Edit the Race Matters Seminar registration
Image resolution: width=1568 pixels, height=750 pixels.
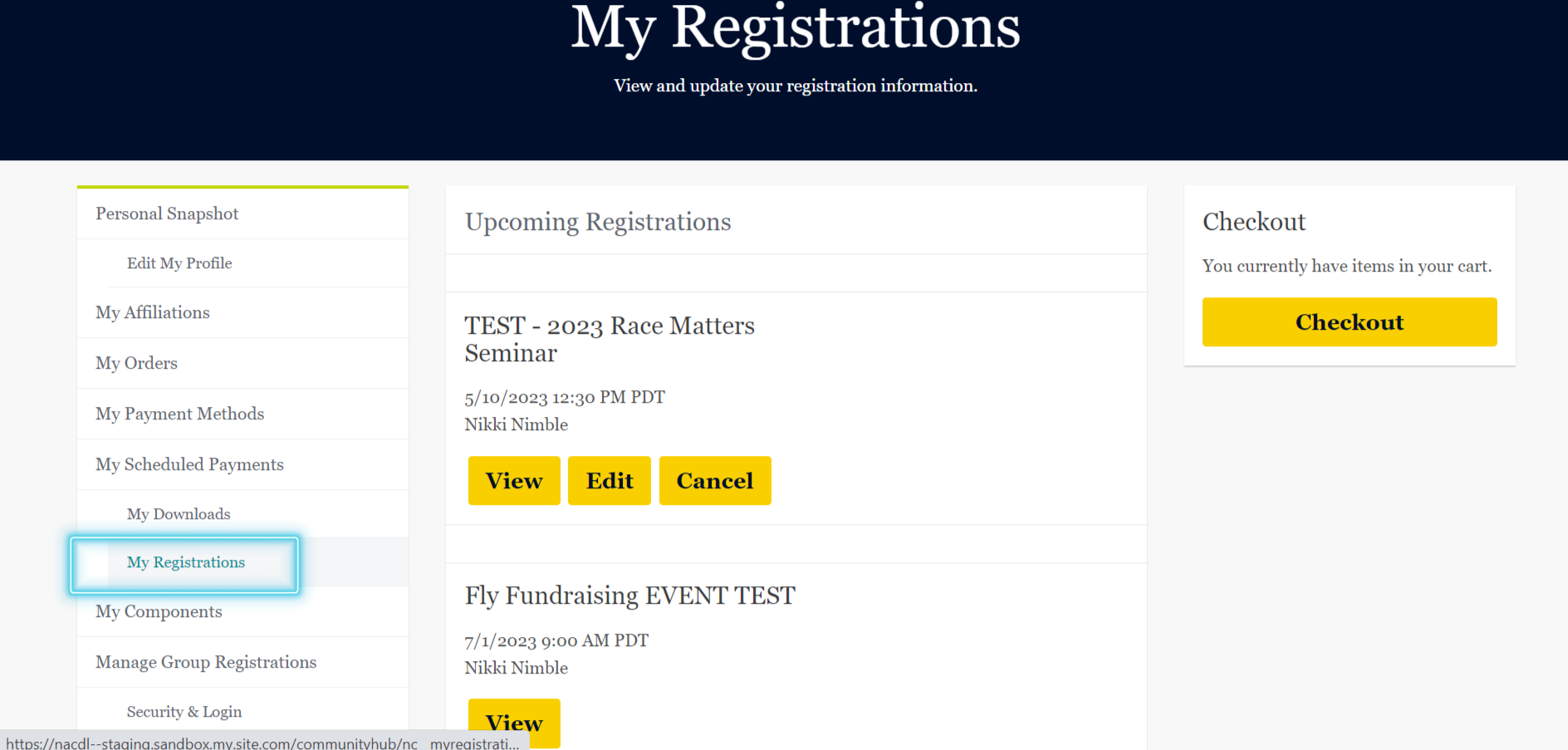pyautogui.click(x=610, y=480)
